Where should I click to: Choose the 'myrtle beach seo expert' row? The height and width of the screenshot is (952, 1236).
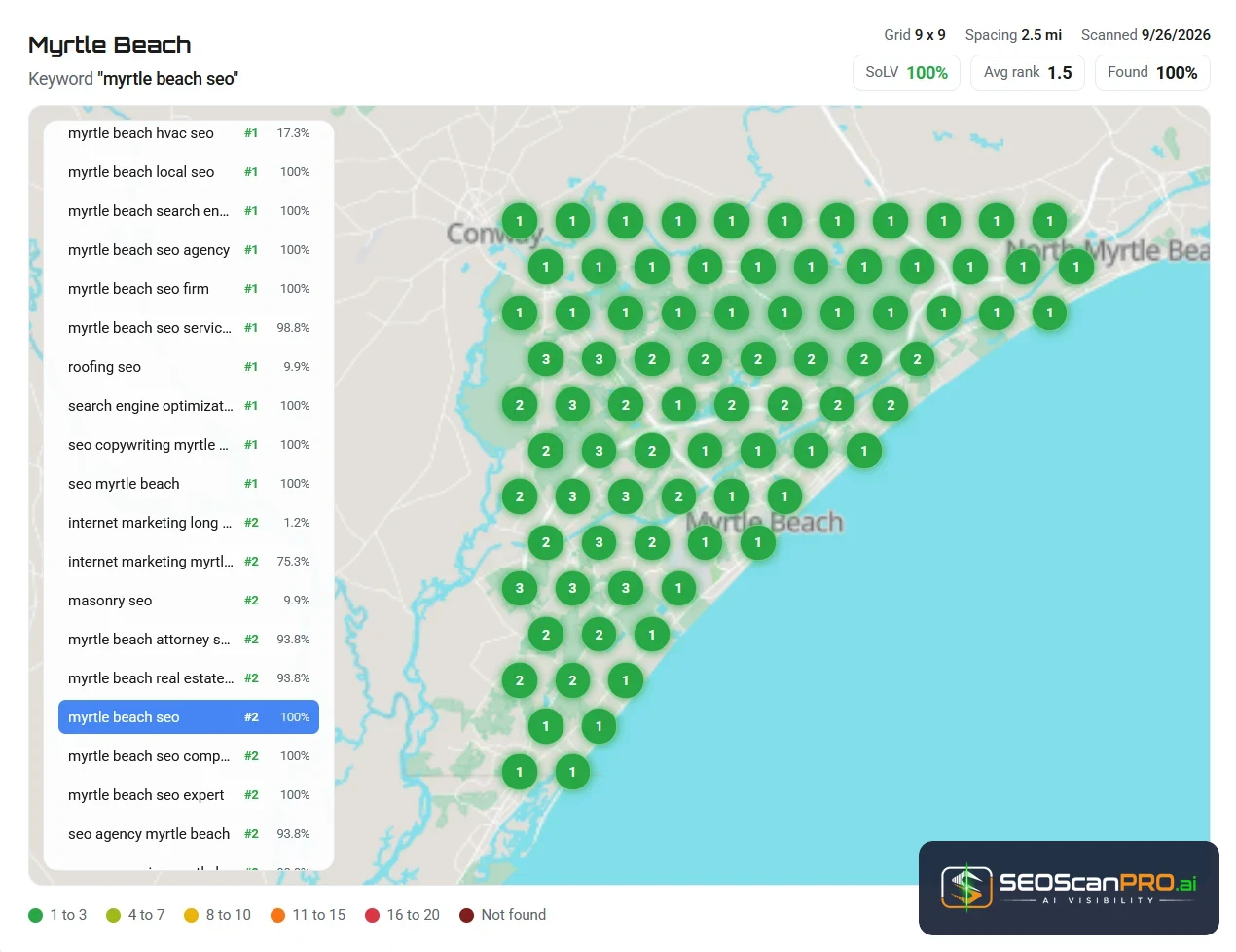189,795
